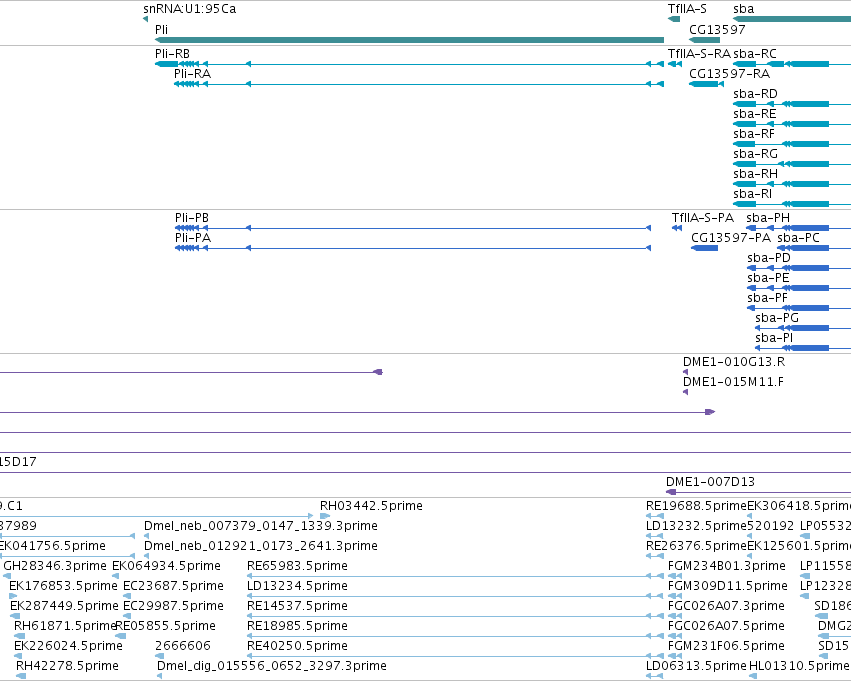Click the sba-RD transcript label
This screenshot has width=851, height=681.
pyautogui.click(x=755, y=93)
